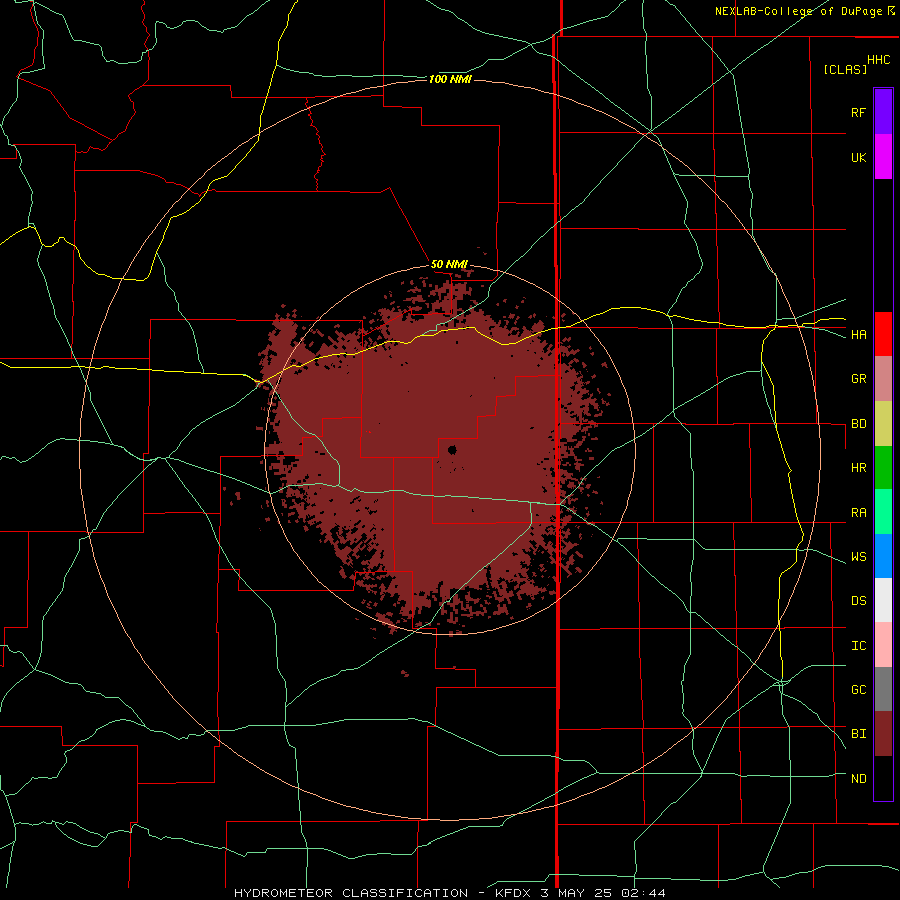
Task: Select the GC gray legend swatch
Action: coord(883,689)
